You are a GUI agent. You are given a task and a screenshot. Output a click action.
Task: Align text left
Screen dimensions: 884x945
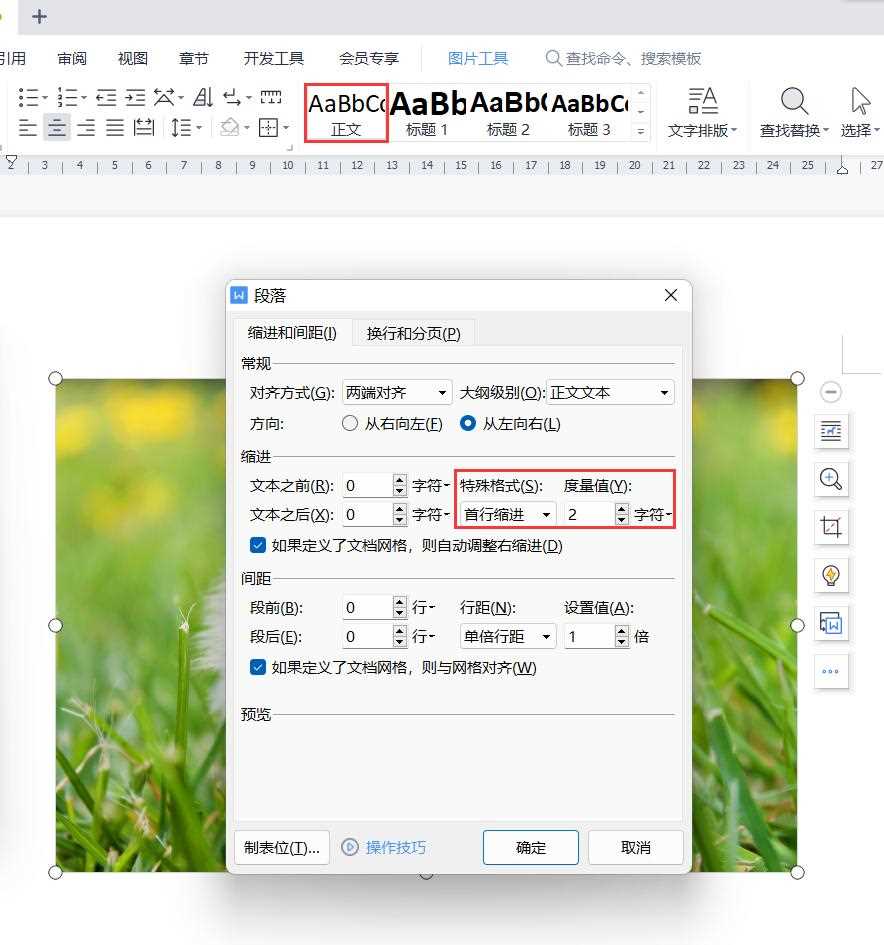point(28,128)
